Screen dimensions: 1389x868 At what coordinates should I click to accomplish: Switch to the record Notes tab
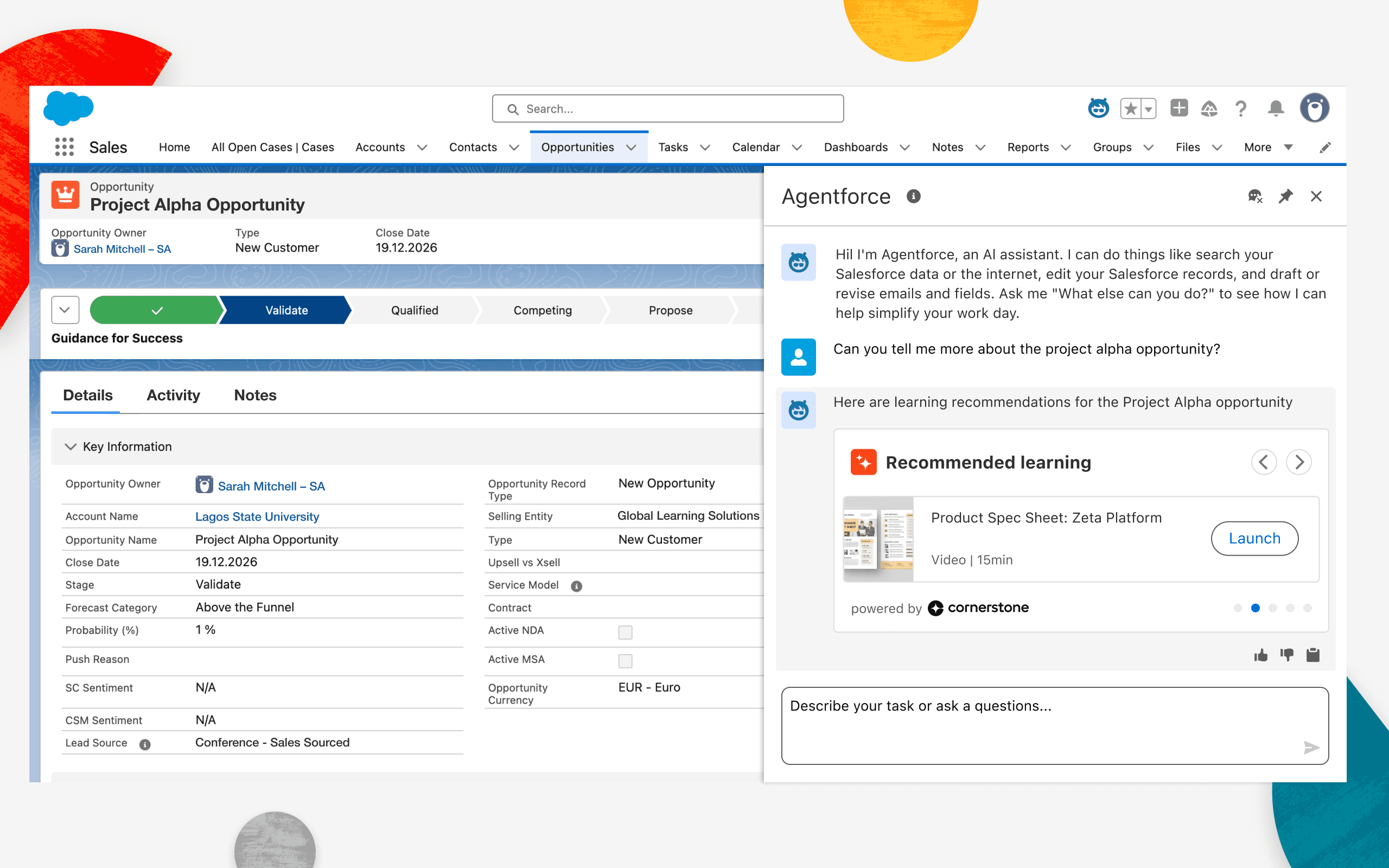(x=256, y=395)
